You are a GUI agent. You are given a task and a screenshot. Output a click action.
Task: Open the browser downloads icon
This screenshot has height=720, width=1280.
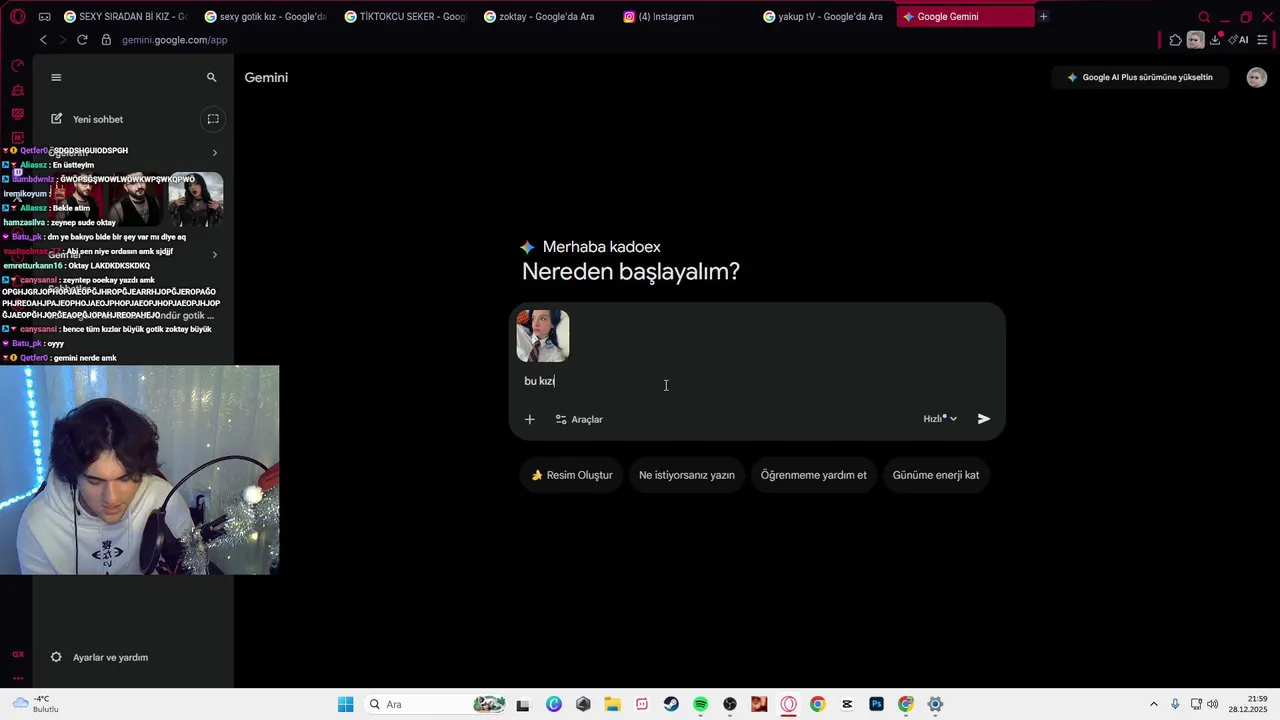[x=1215, y=40]
